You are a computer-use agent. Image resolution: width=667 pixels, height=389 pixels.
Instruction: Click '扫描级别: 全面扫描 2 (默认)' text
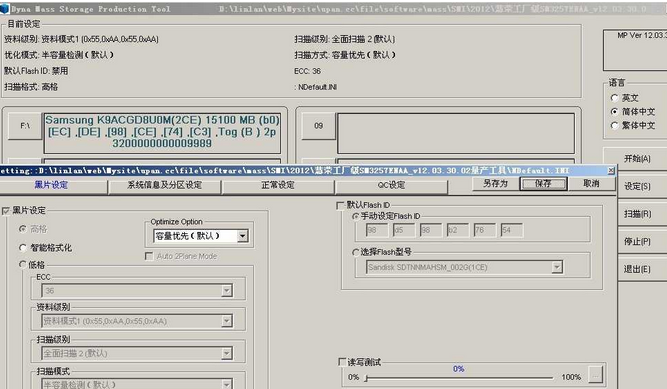tap(345, 39)
